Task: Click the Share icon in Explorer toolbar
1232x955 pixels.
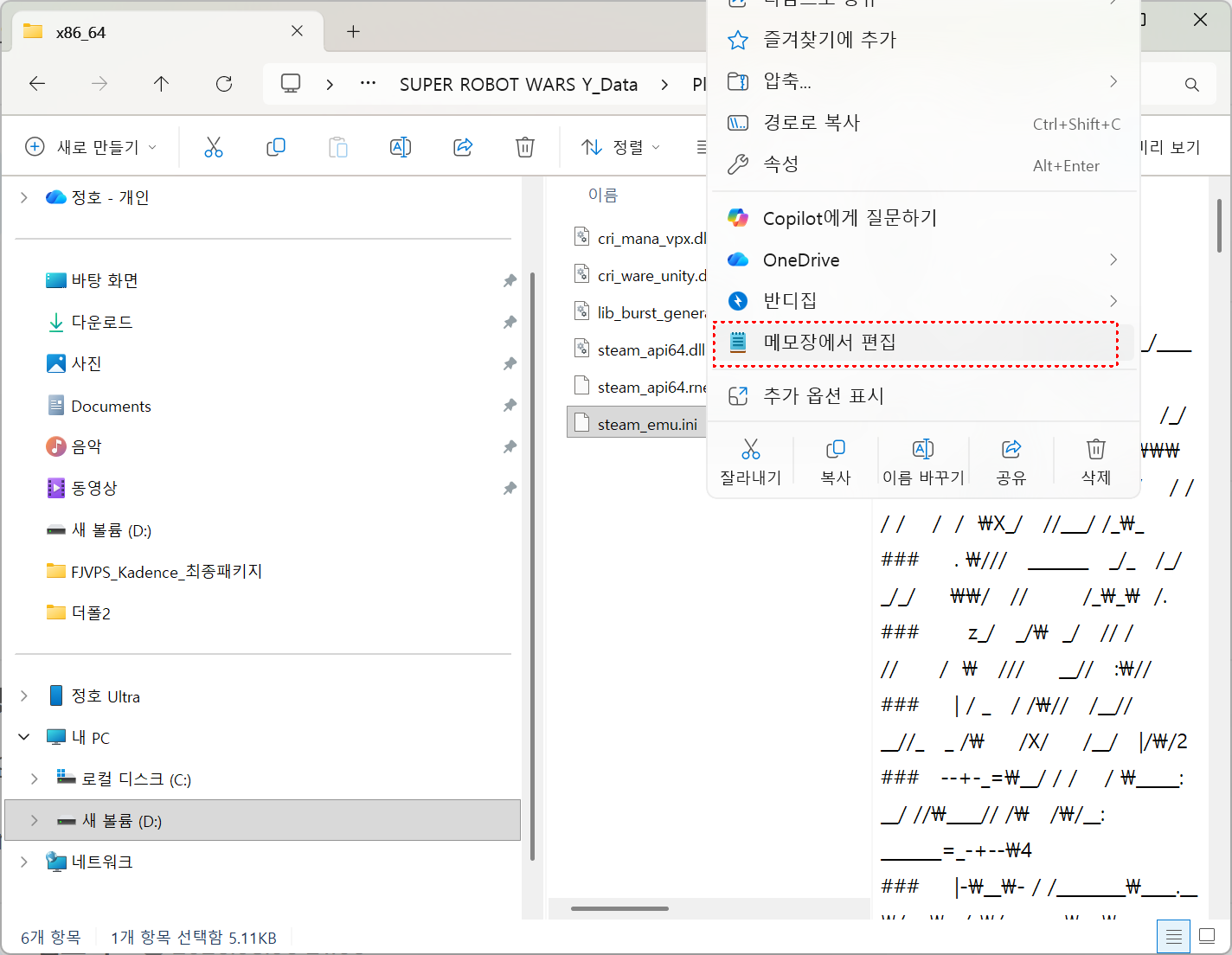Action: [463, 147]
